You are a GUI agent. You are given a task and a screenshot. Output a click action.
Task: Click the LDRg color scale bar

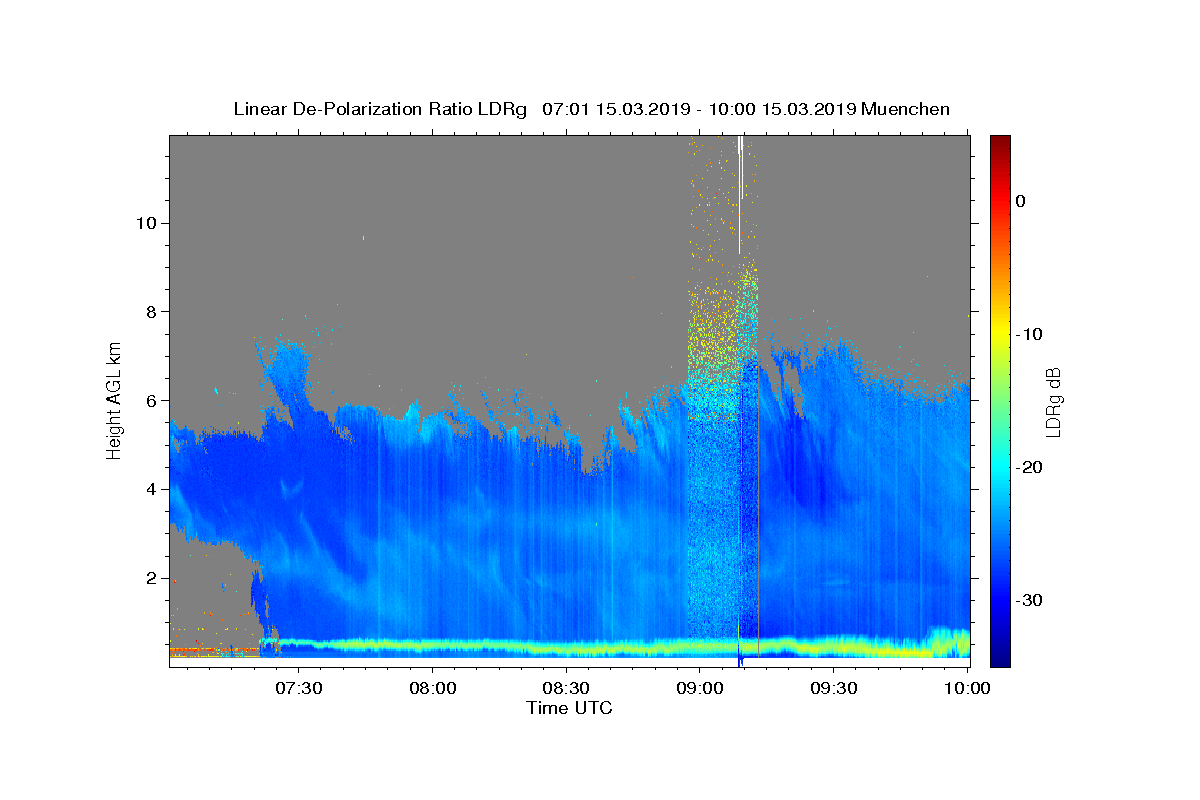click(x=1000, y=401)
